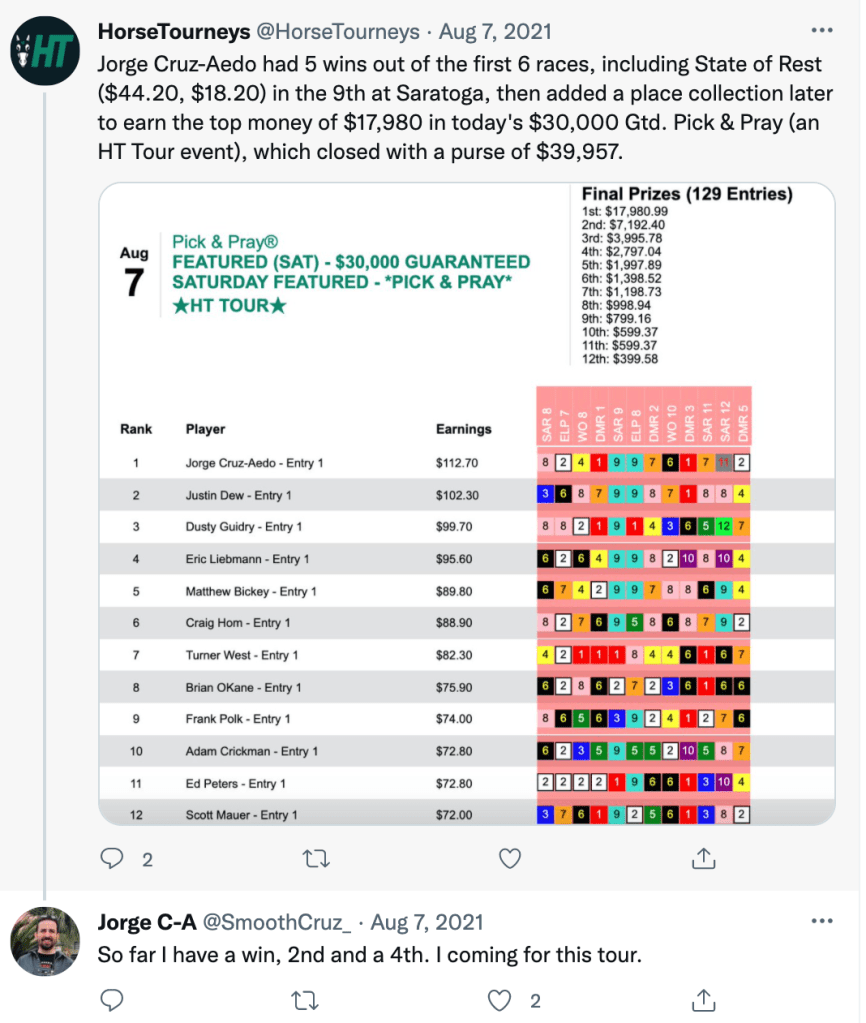Open Jorge C-A's profile picture

(45, 941)
